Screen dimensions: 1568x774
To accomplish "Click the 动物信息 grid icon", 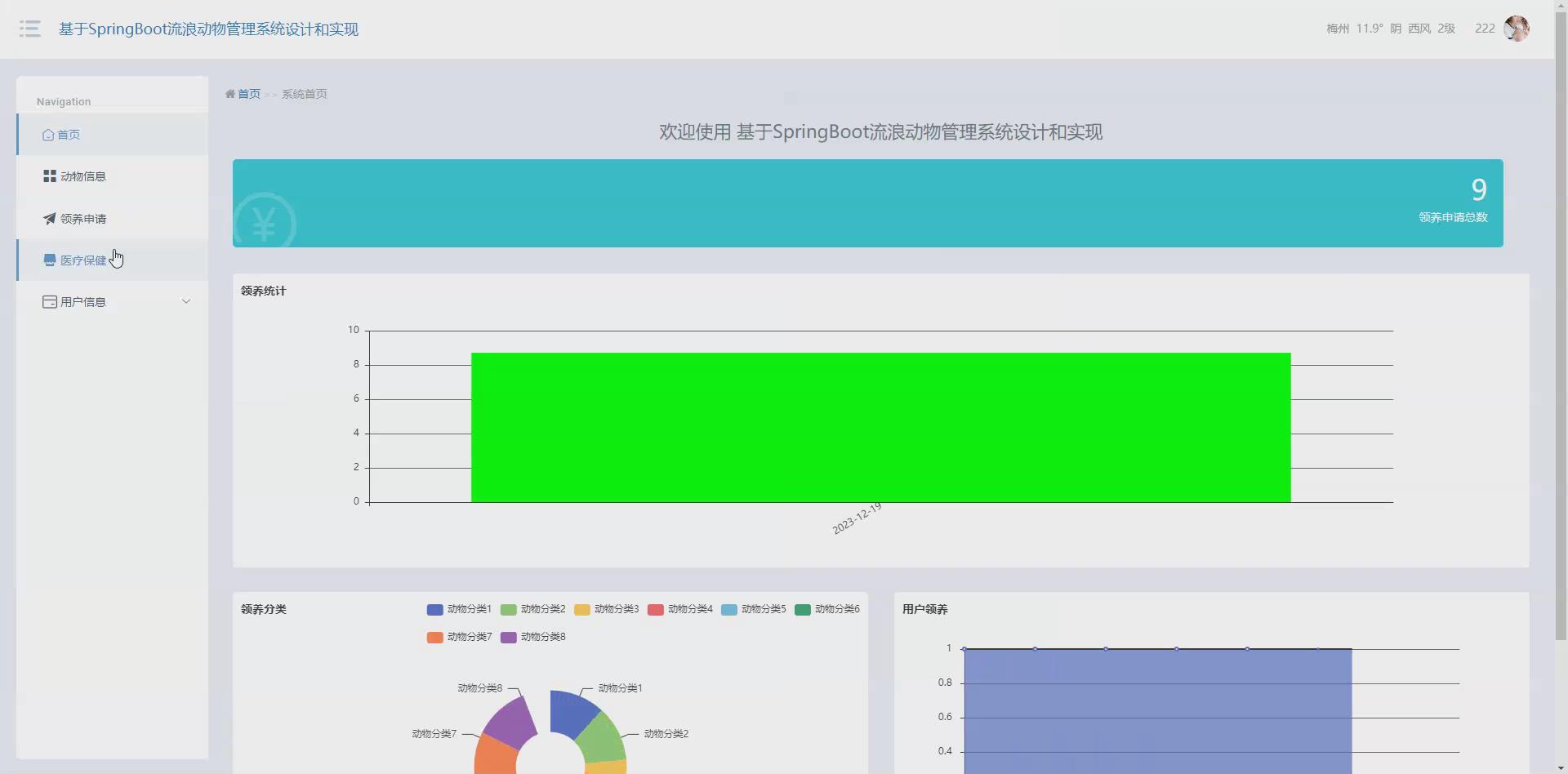I will [50, 176].
